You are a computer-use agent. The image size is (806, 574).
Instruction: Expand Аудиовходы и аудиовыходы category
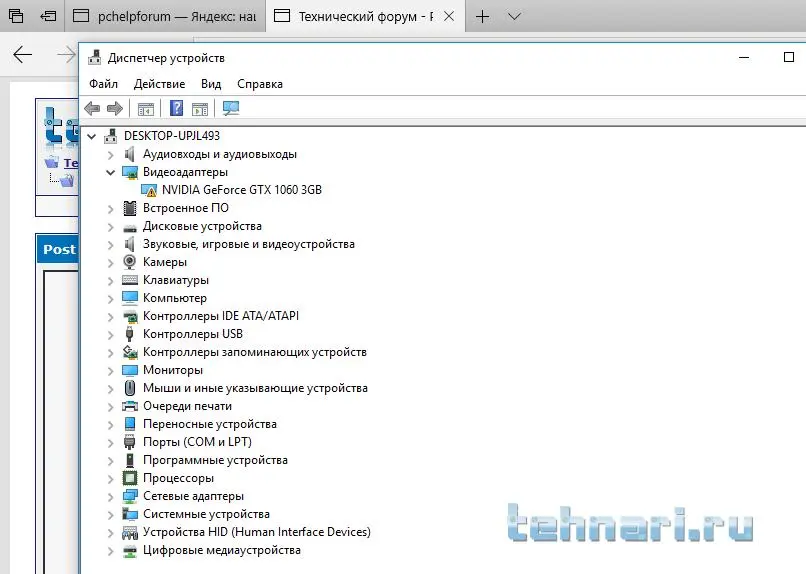(x=111, y=155)
